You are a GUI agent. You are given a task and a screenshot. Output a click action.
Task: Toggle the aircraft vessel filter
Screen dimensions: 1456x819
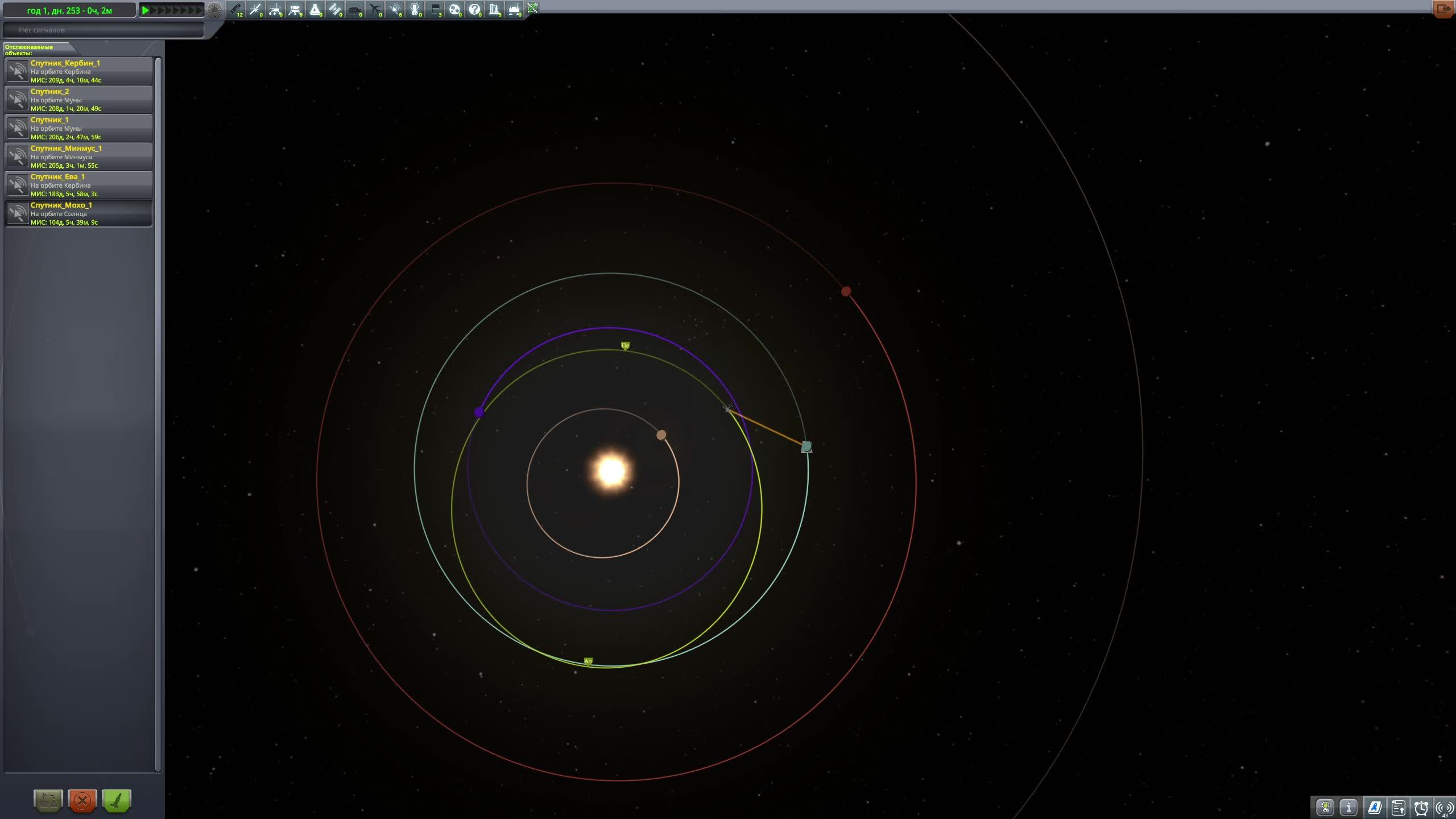click(x=375, y=9)
